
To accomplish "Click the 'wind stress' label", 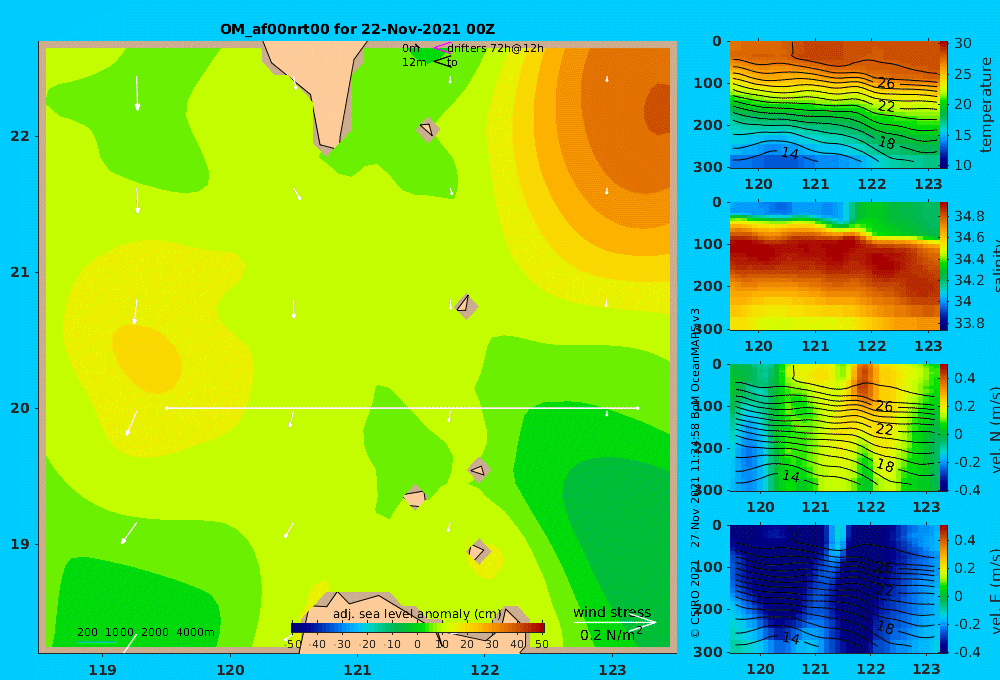I will (612, 612).
